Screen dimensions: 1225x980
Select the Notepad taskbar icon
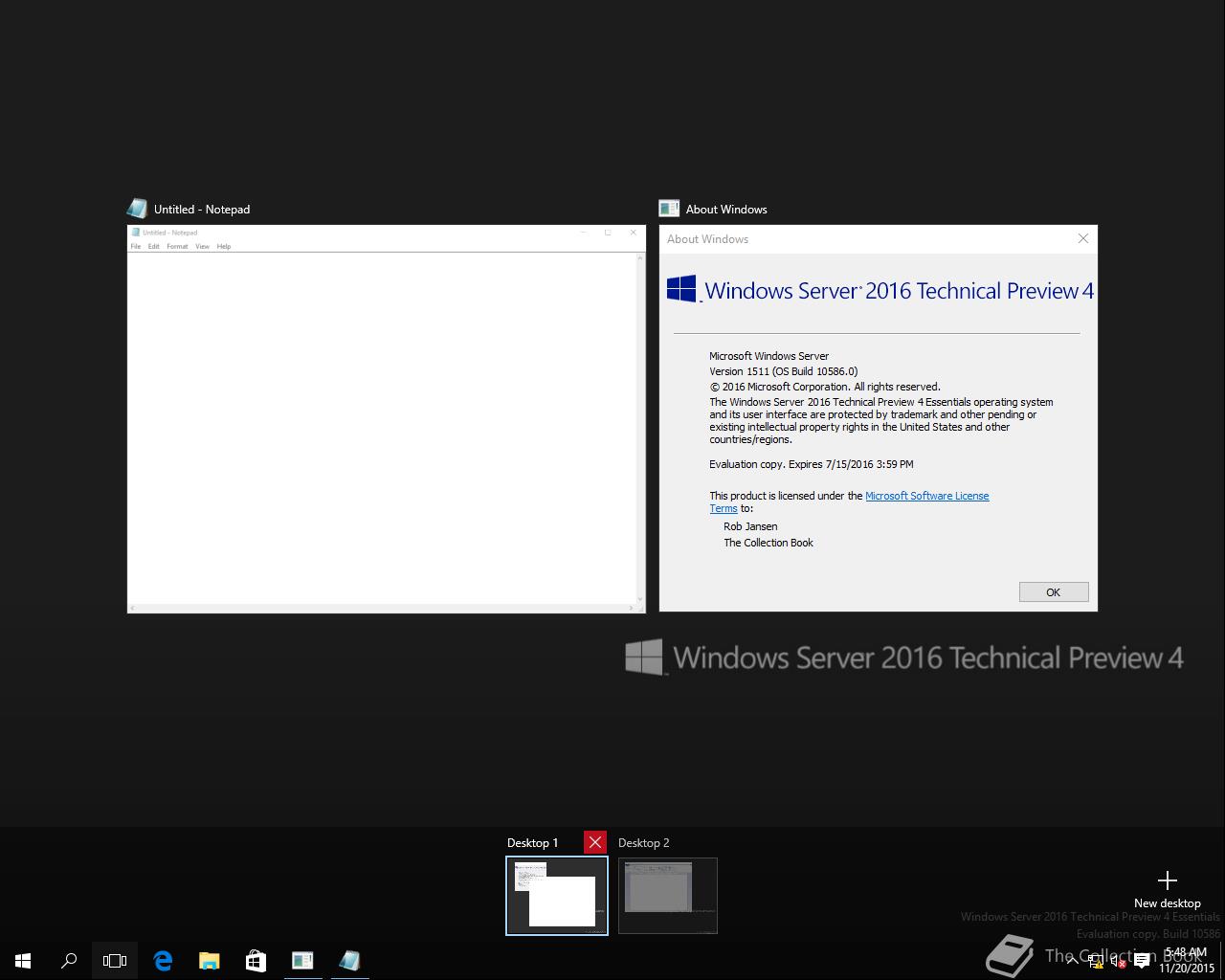coord(349,960)
